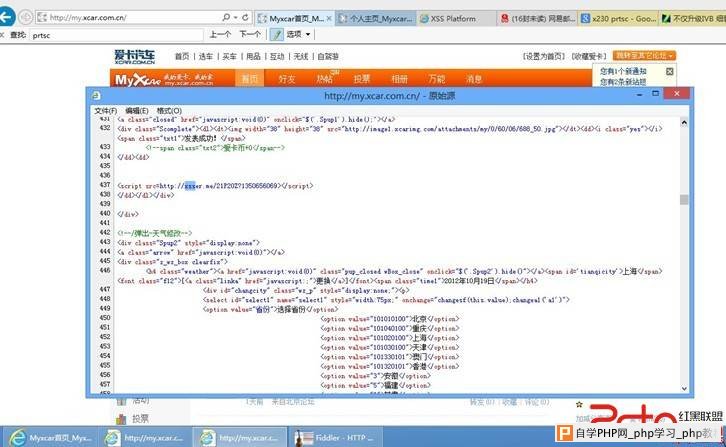Switch to the 个人主页_Myxcar tab
Viewport: 726px width, 447px height.
[376, 19]
